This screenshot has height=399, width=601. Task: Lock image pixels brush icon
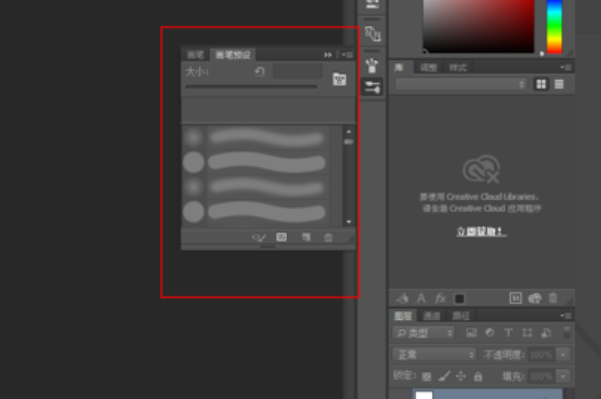coord(444,376)
